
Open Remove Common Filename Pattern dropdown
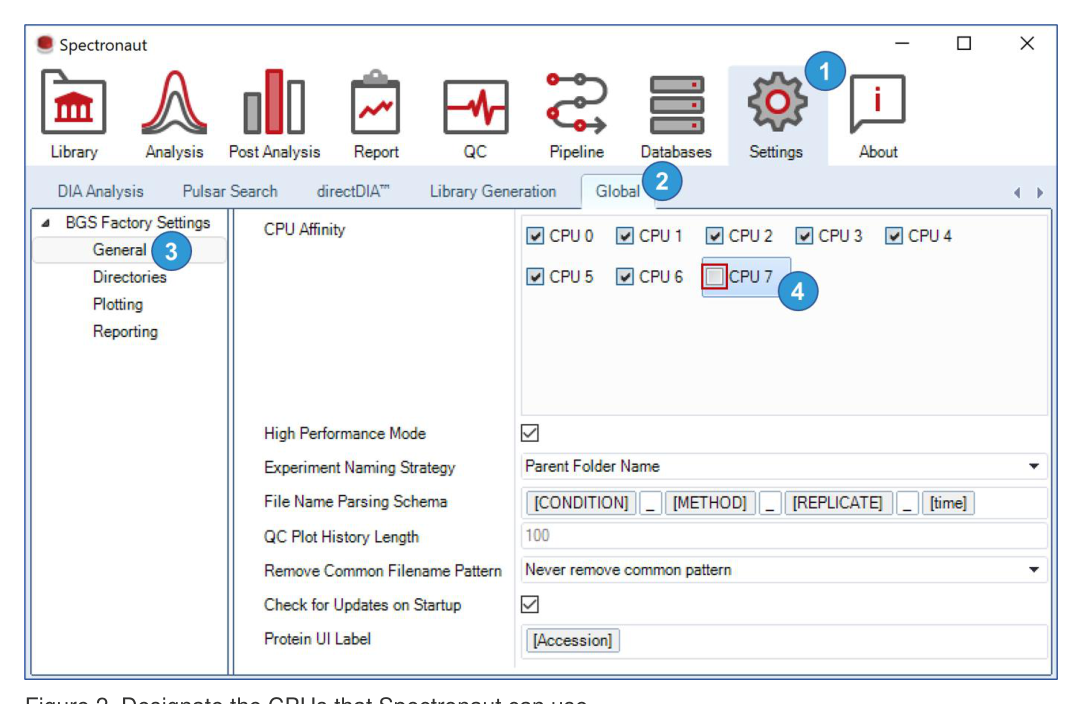point(784,570)
